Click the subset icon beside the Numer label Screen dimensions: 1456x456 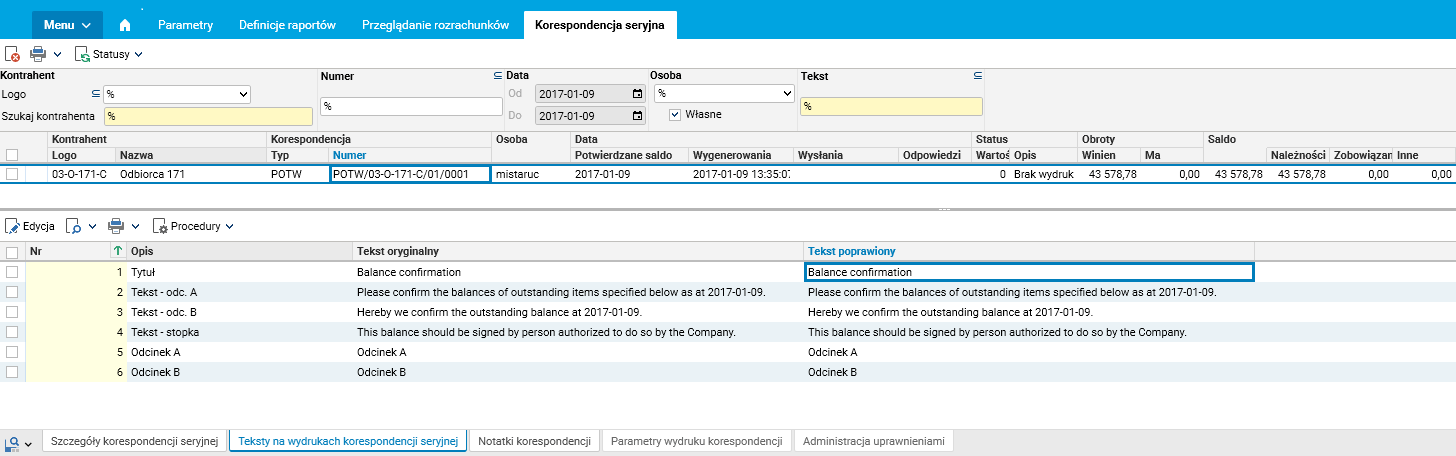click(498, 75)
